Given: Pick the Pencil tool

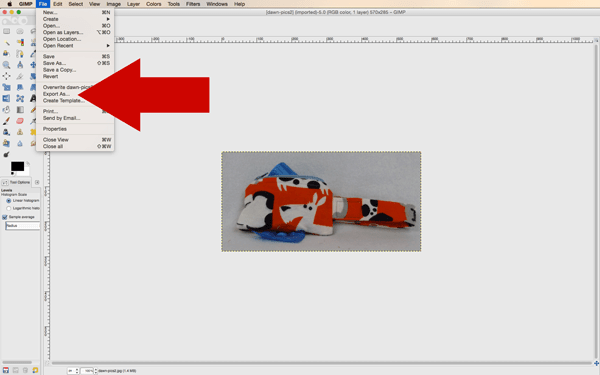Looking at the screenshot, I should click(x=33, y=109).
